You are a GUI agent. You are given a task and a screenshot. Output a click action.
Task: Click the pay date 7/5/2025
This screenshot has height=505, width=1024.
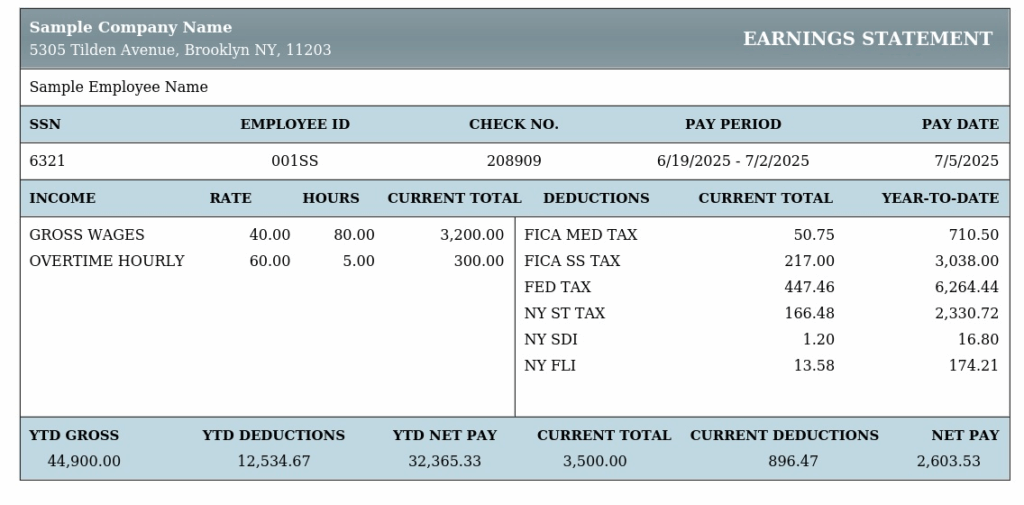[967, 161]
